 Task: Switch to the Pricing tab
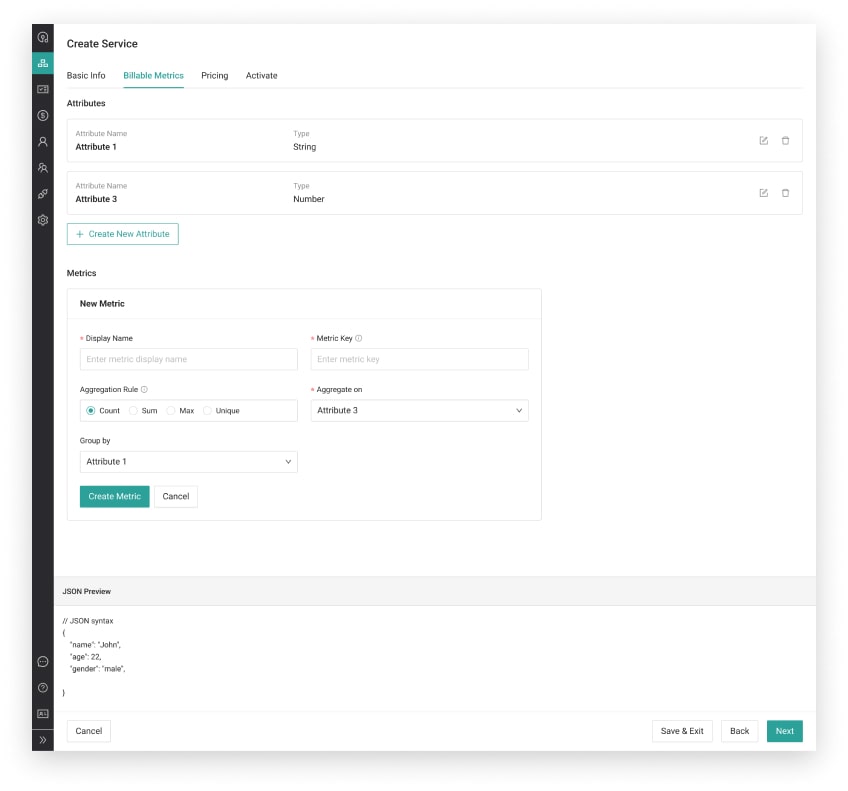(x=214, y=76)
